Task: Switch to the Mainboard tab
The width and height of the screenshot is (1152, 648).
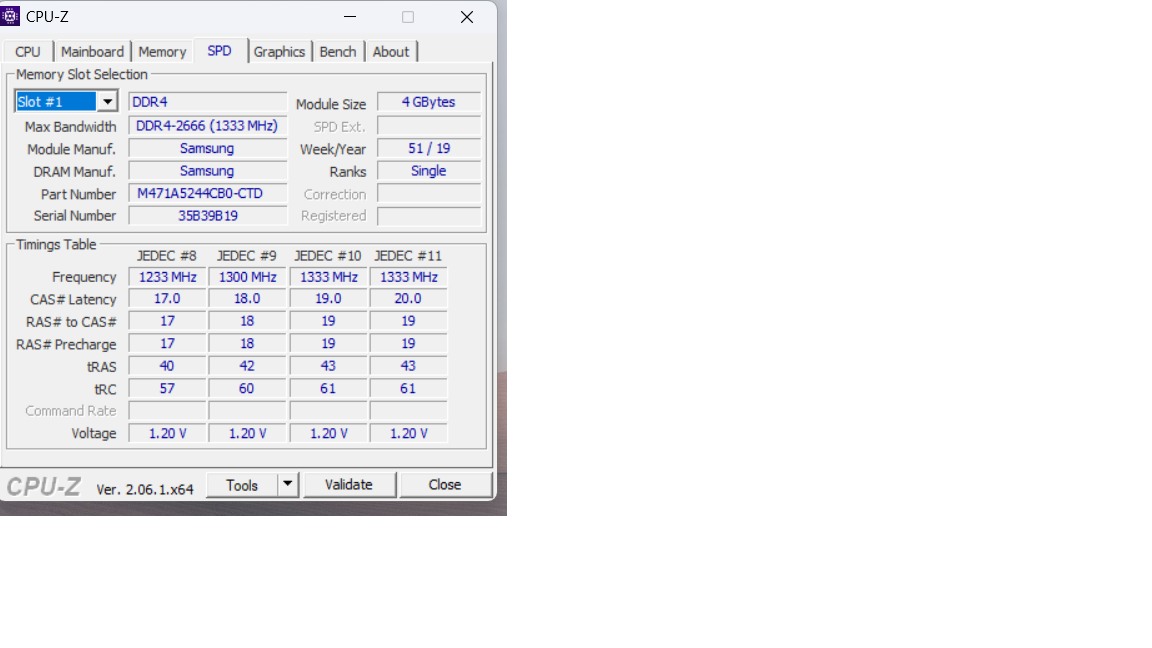Action: coord(93,52)
